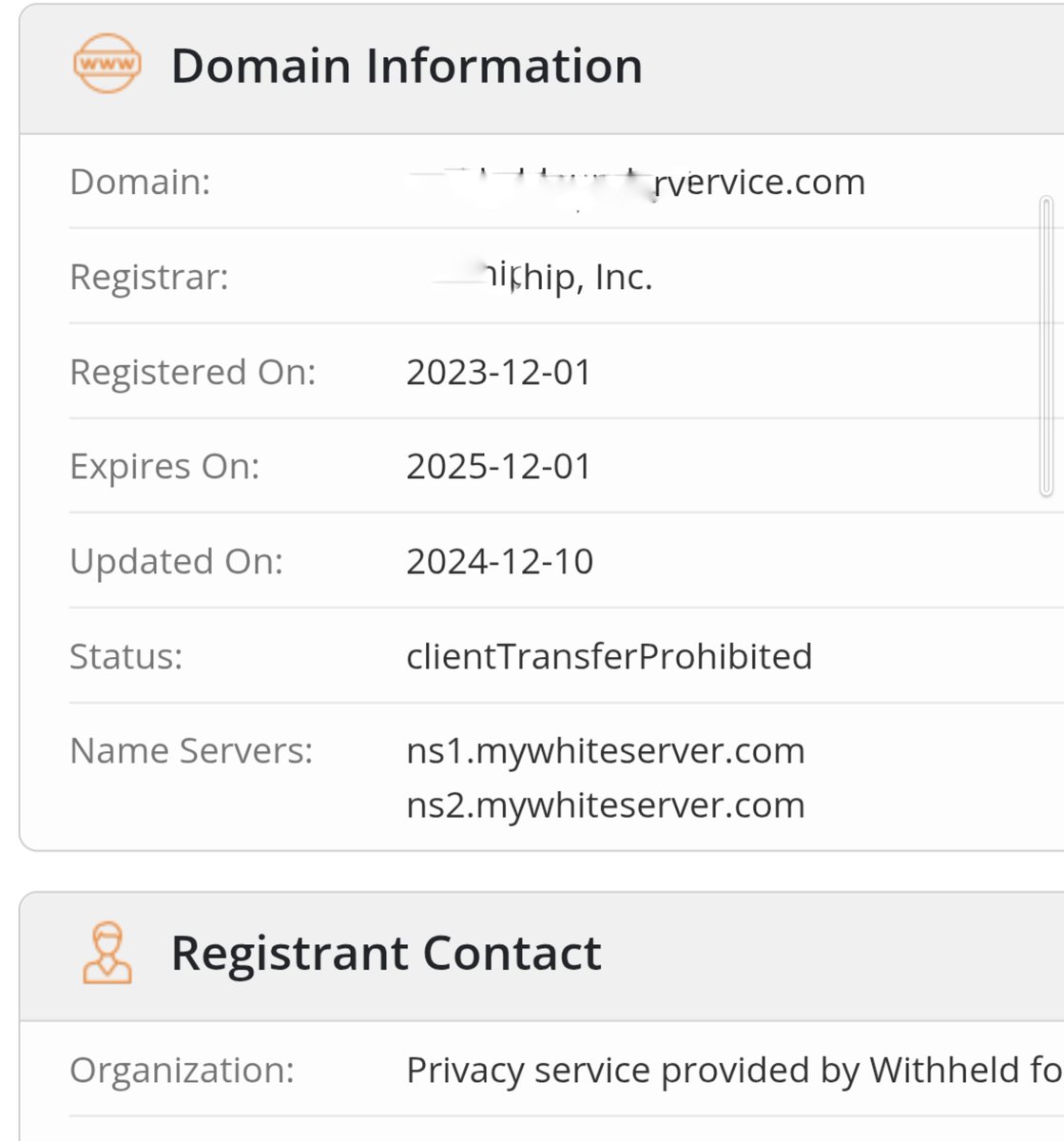Image resolution: width=1064 pixels, height=1141 pixels.
Task: Click the Name Servers: label
Action: 191,751
